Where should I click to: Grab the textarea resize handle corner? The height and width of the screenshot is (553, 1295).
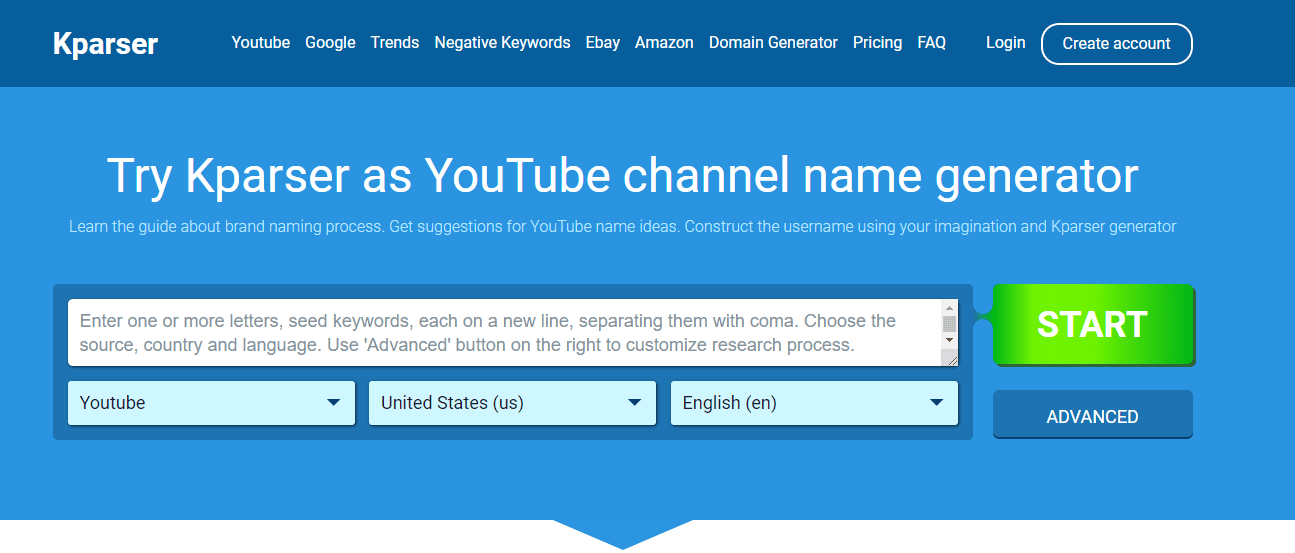pos(950,358)
